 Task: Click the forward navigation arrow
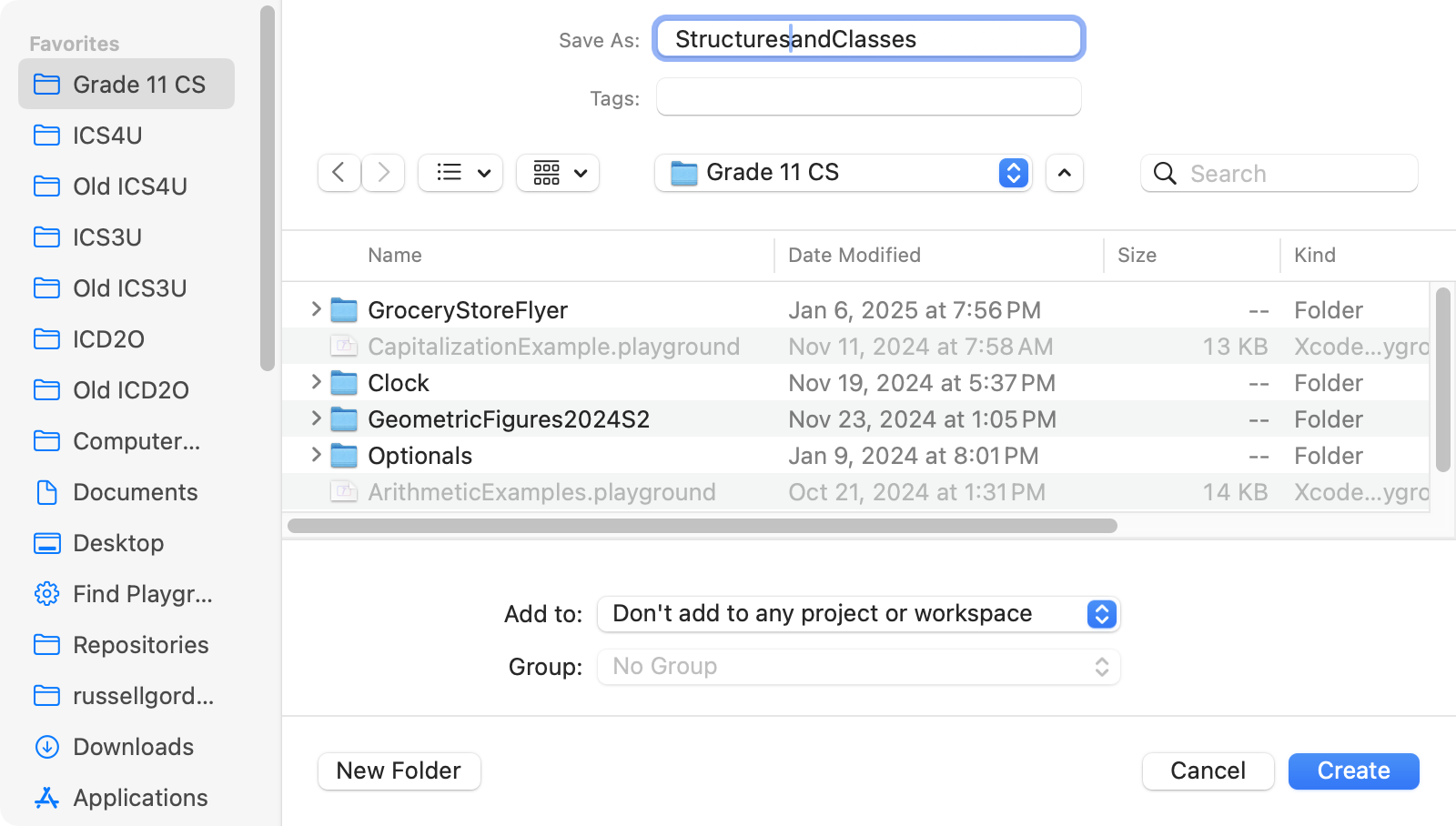[x=383, y=173]
